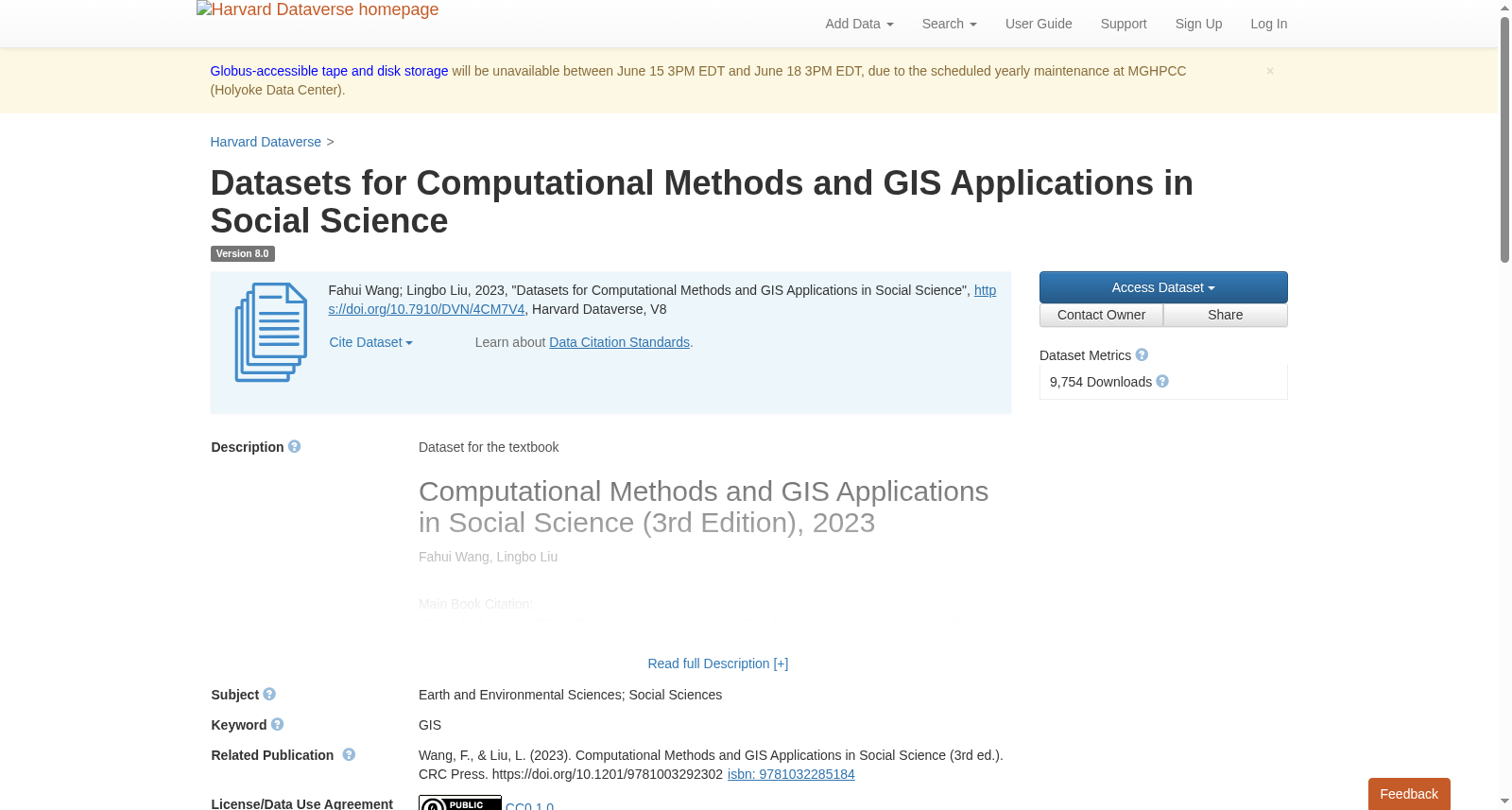Screen dimensions: 1512x810
Task: Click the Harvard Dataverse homepage logo
Action: pyautogui.click(x=318, y=10)
